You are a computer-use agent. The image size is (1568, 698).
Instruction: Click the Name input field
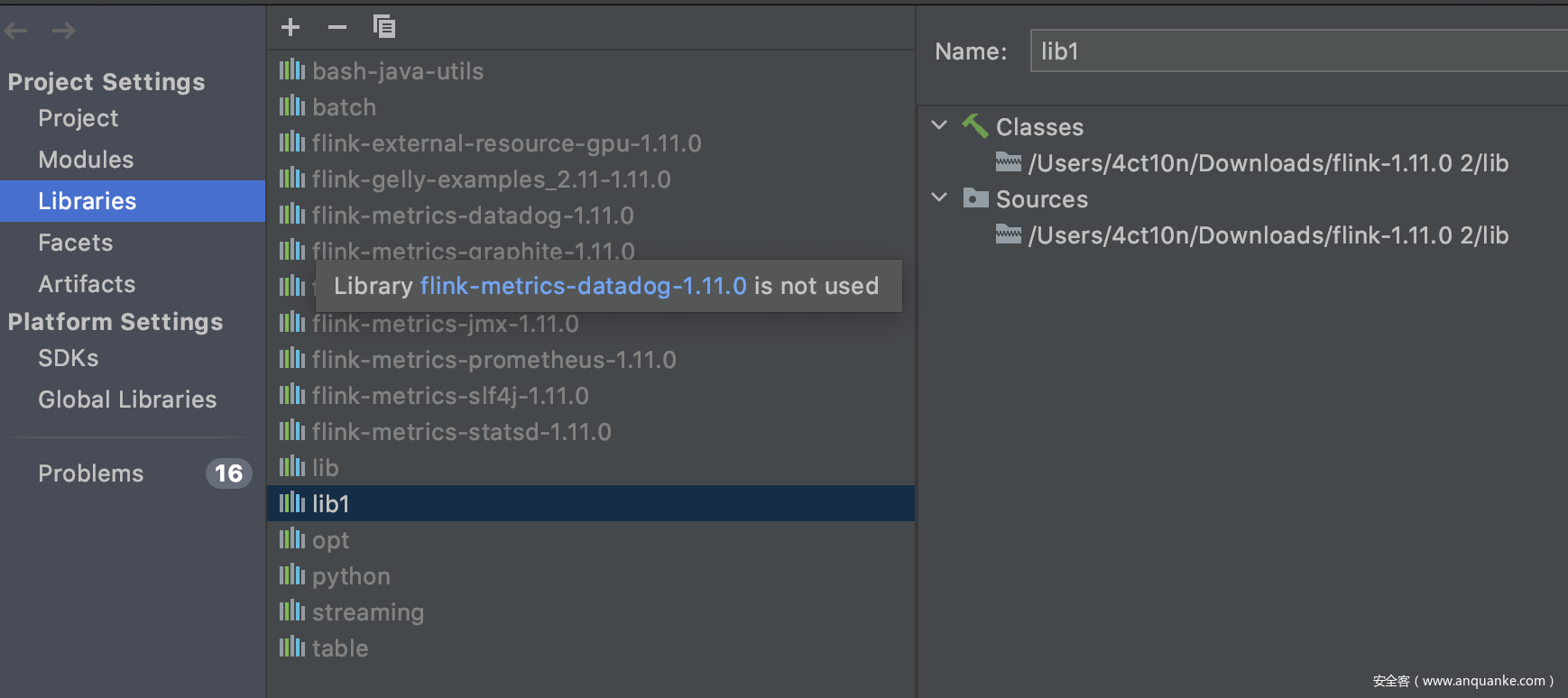coord(1297,51)
